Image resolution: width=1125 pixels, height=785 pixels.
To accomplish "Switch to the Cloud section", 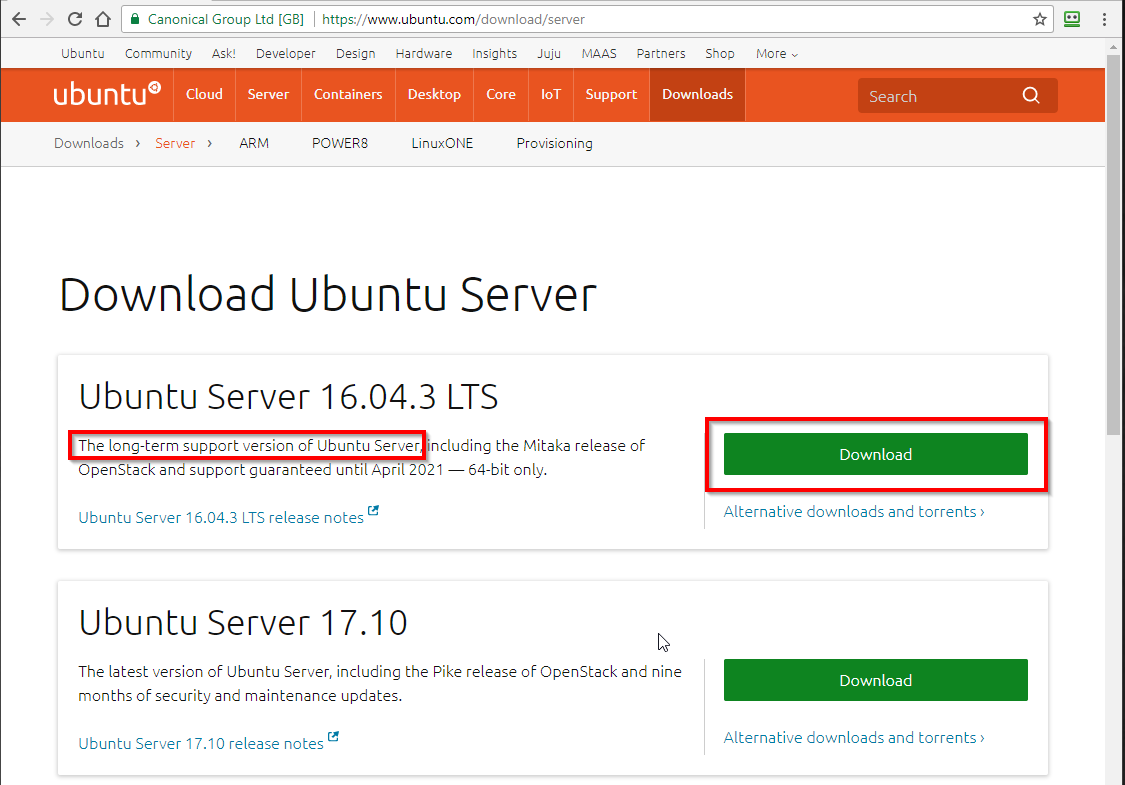I will 204,94.
